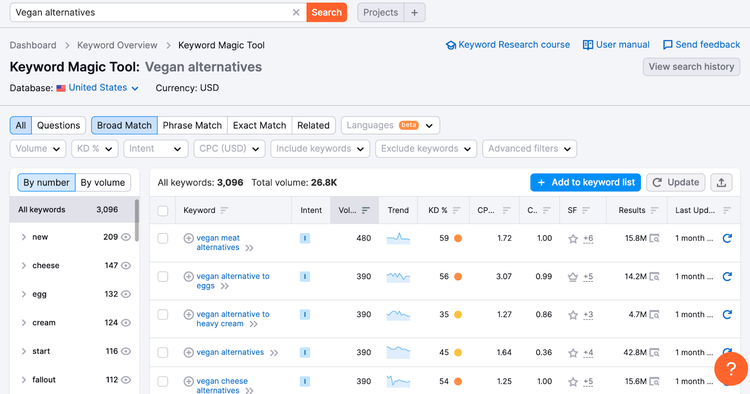
Task: Click Intent badge for vegan meat alternatives
Action: 305,238
